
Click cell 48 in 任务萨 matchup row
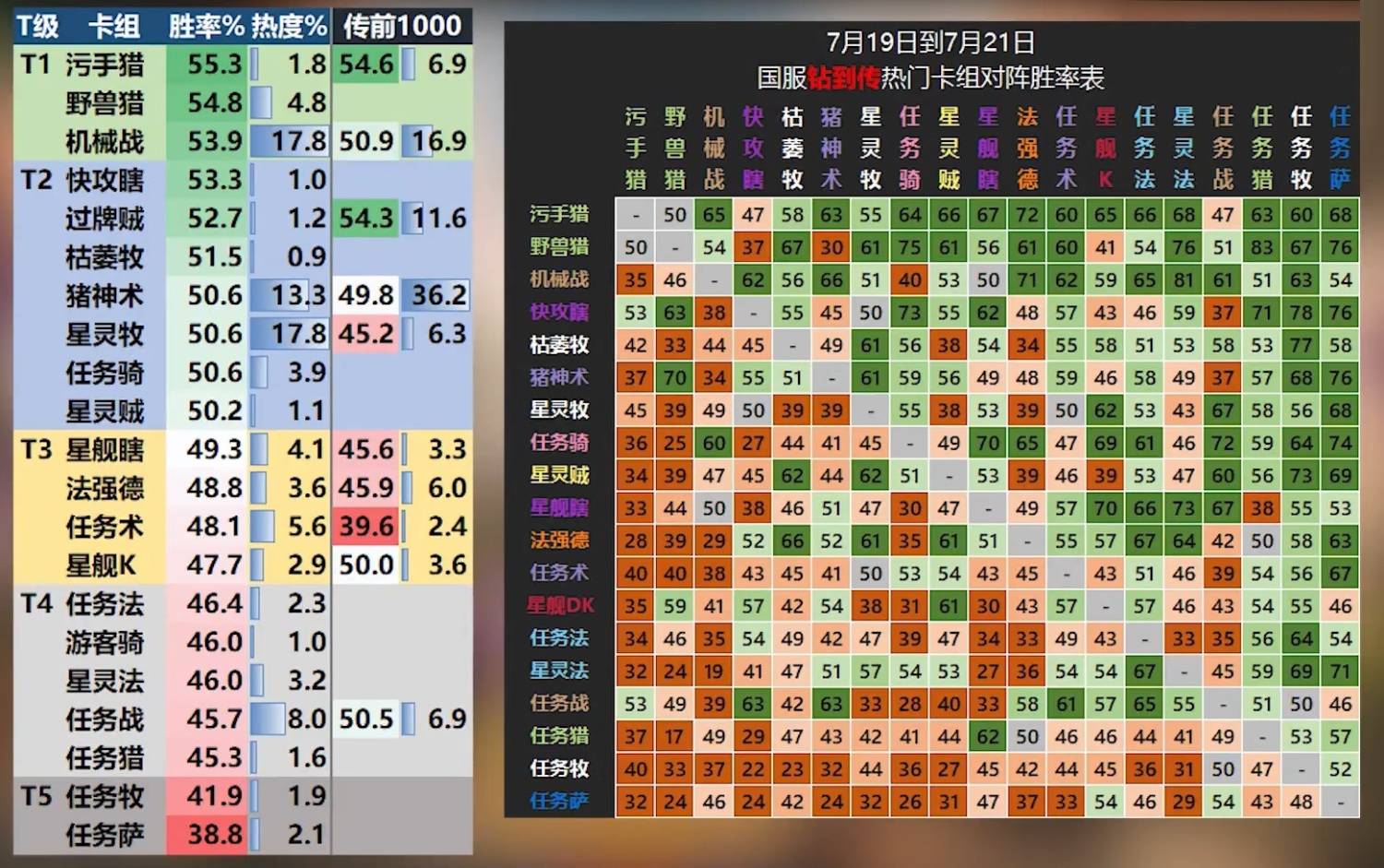(x=1301, y=801)
